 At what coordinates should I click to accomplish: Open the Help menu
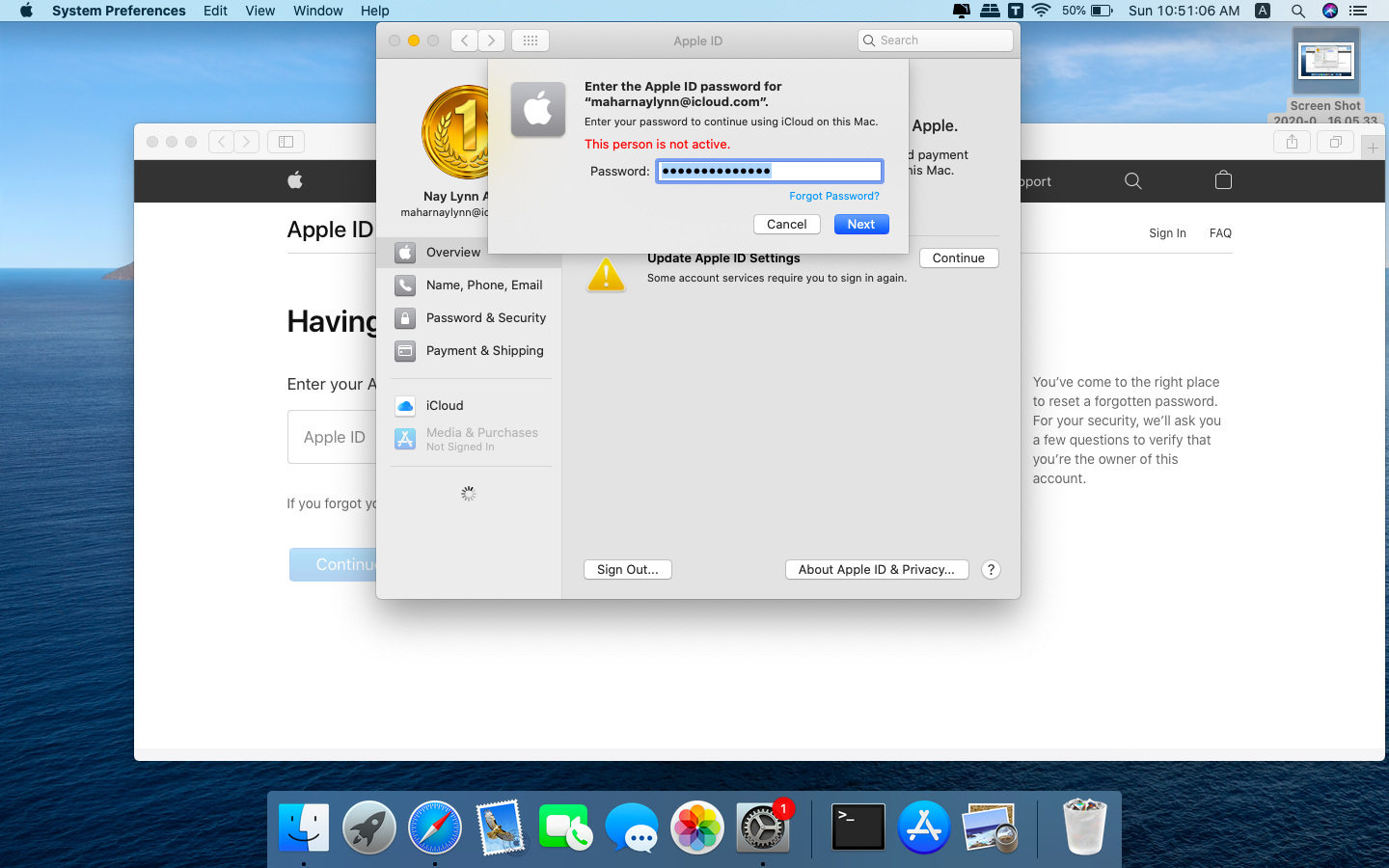[x=374, y=11]
